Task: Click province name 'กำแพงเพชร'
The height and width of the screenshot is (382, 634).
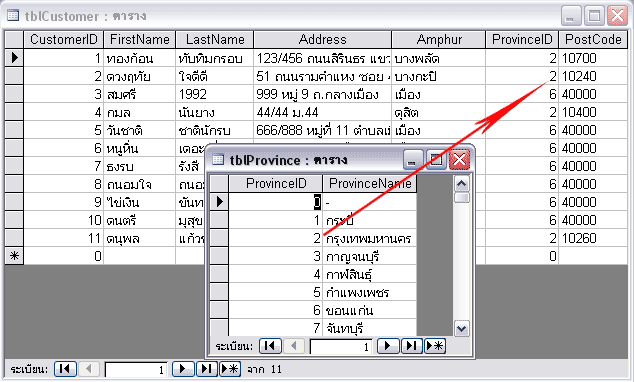Action: pyautogui.click(x=370, y=292)
